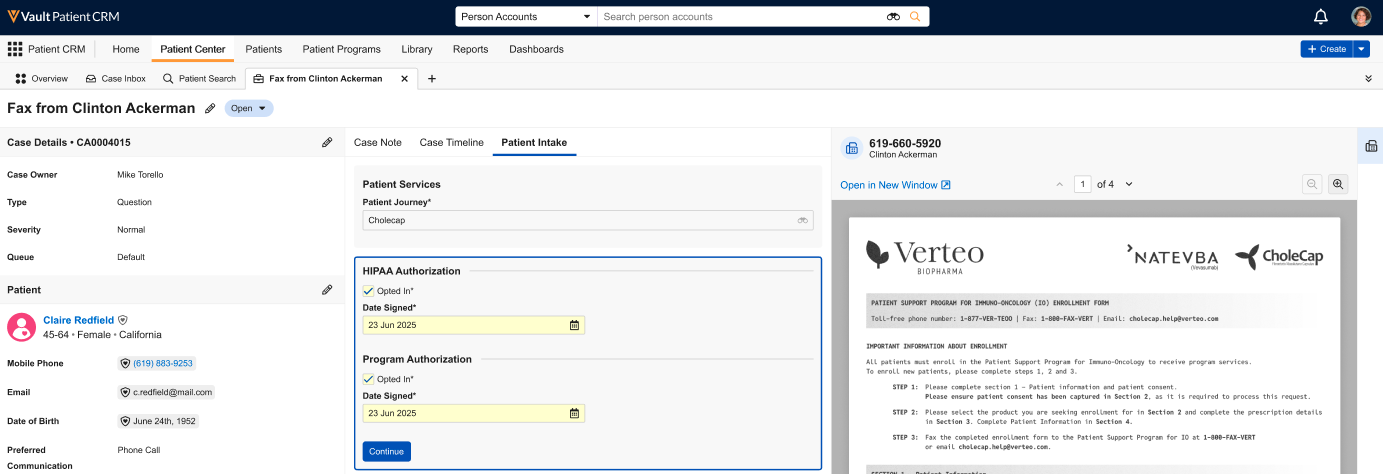Toggle HIPAA Authorization Opted In checkbox

tap(369, 291)
